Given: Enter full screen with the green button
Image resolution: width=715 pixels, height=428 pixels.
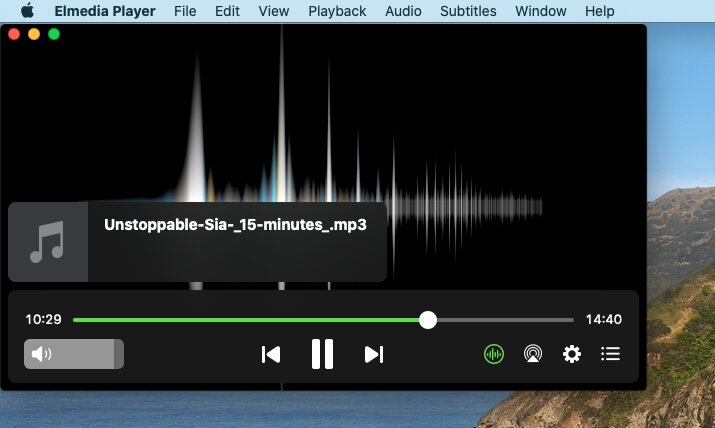Looking at the screenshot, I should [54, 34].
